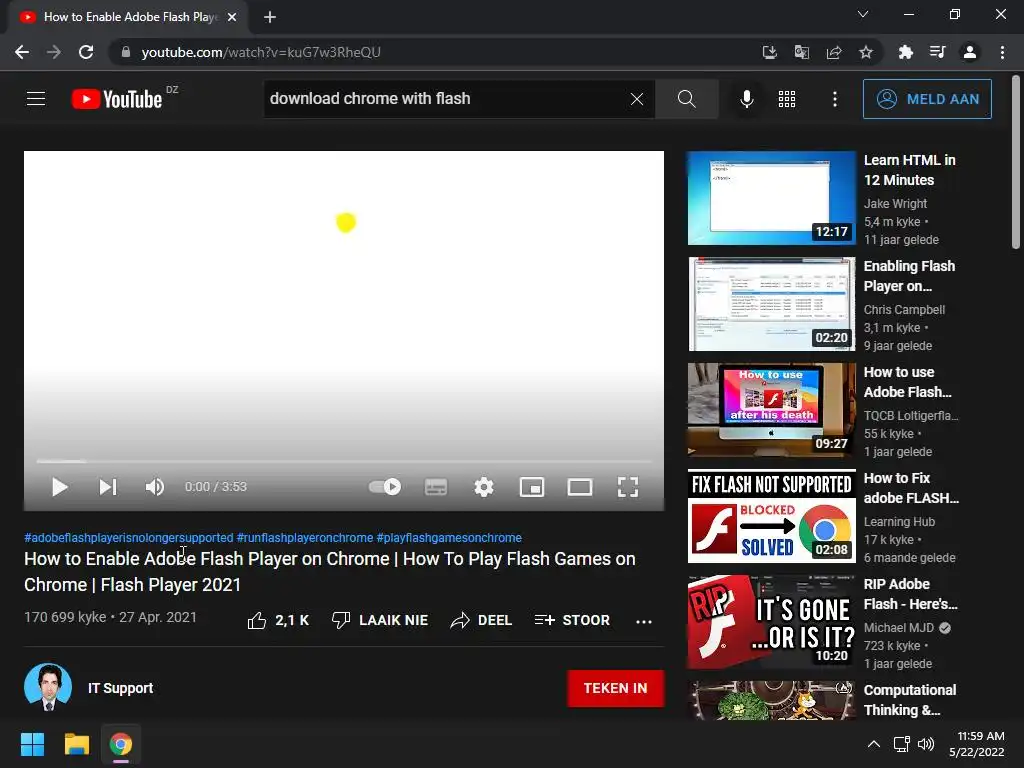The width and height of the screenshot is (1024, 768).
Task: Close the YouTube tab
Action: [232, 17]
